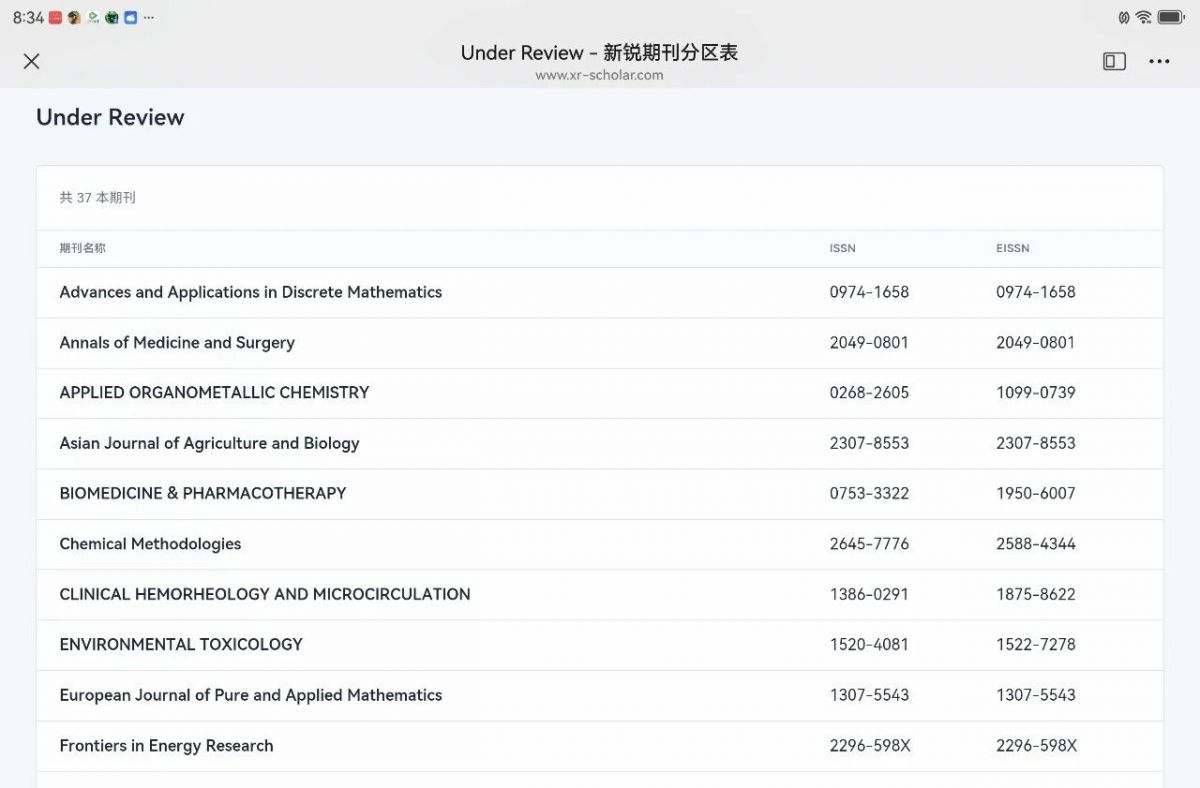This screenshot has width=1200, height=788.
Task: Open Advances and Applications in Discrete Mathematics
Action: 250,292
